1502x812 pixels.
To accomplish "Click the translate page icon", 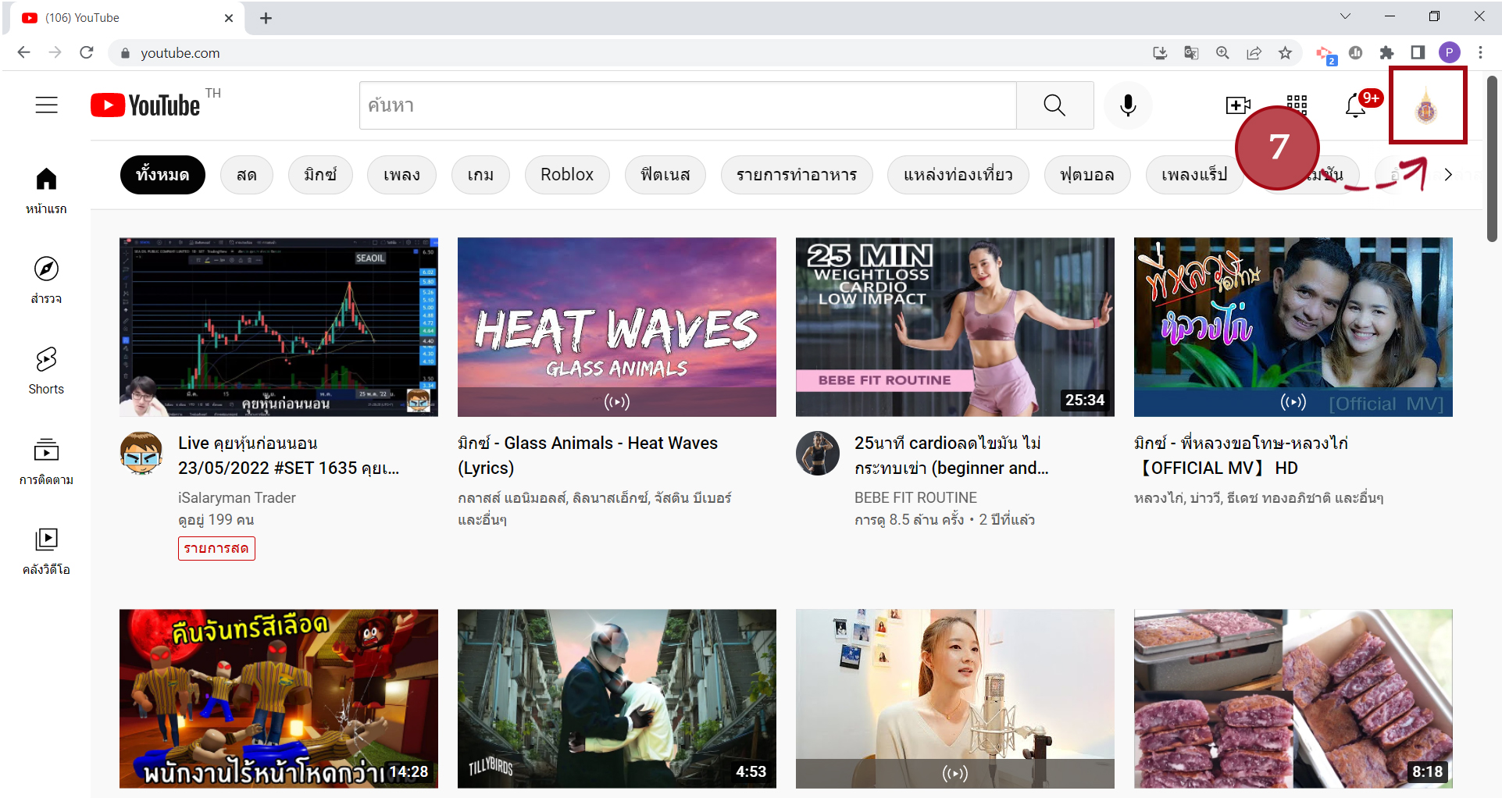I will click(x=1191, y=52).
